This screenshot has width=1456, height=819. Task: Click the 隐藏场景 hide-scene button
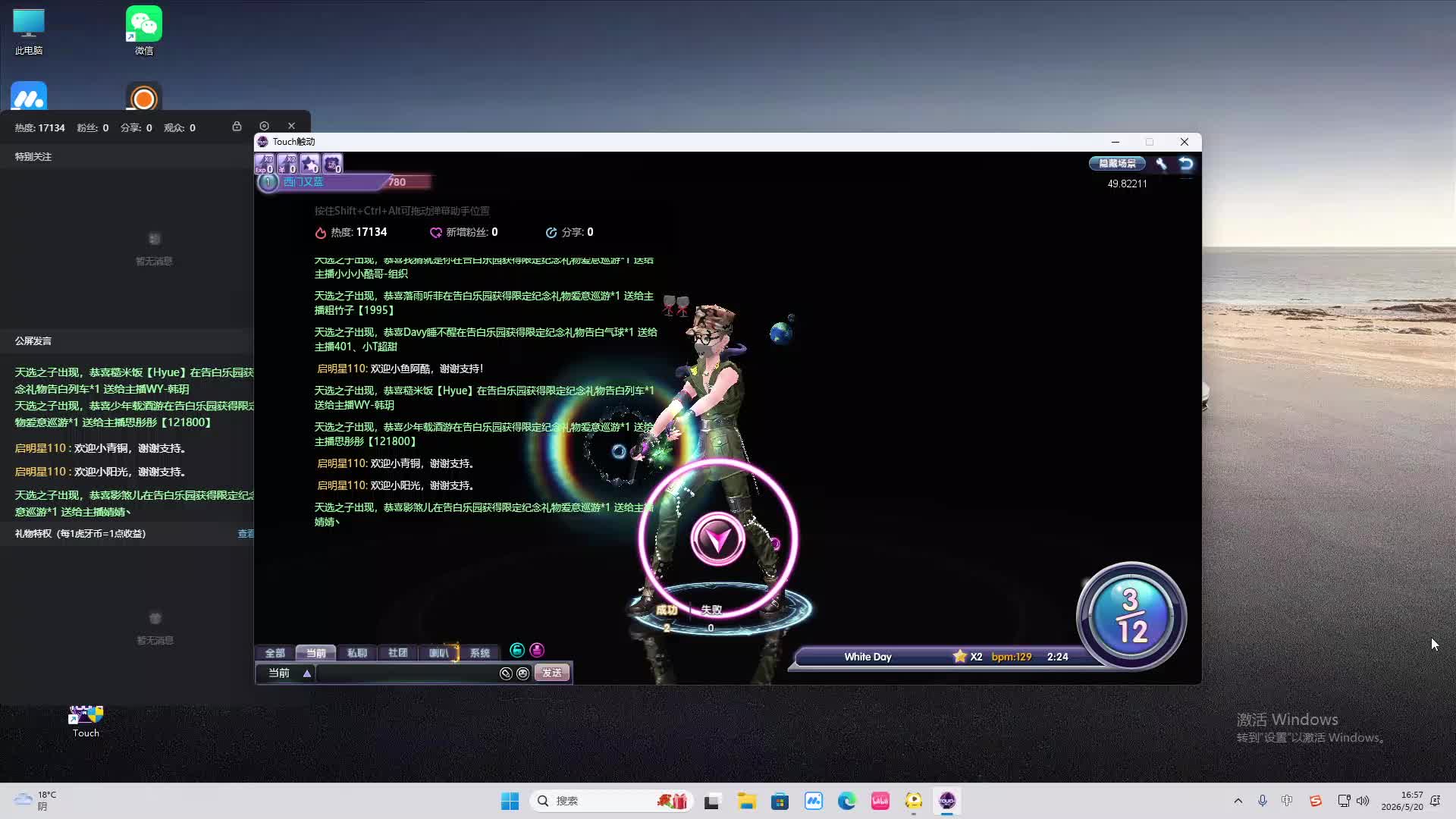[x=1117, y=164]
